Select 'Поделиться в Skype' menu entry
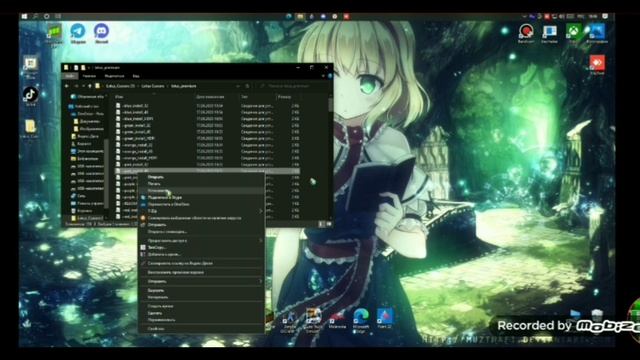Image resolution: width=640 pixels, height=360 pixels. point(202,198)
